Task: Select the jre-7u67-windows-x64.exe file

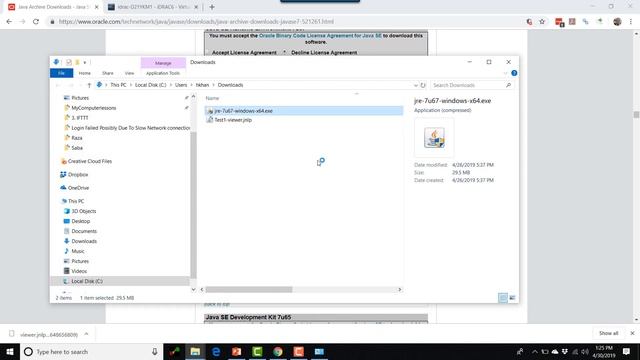Action: coord(304,111)
